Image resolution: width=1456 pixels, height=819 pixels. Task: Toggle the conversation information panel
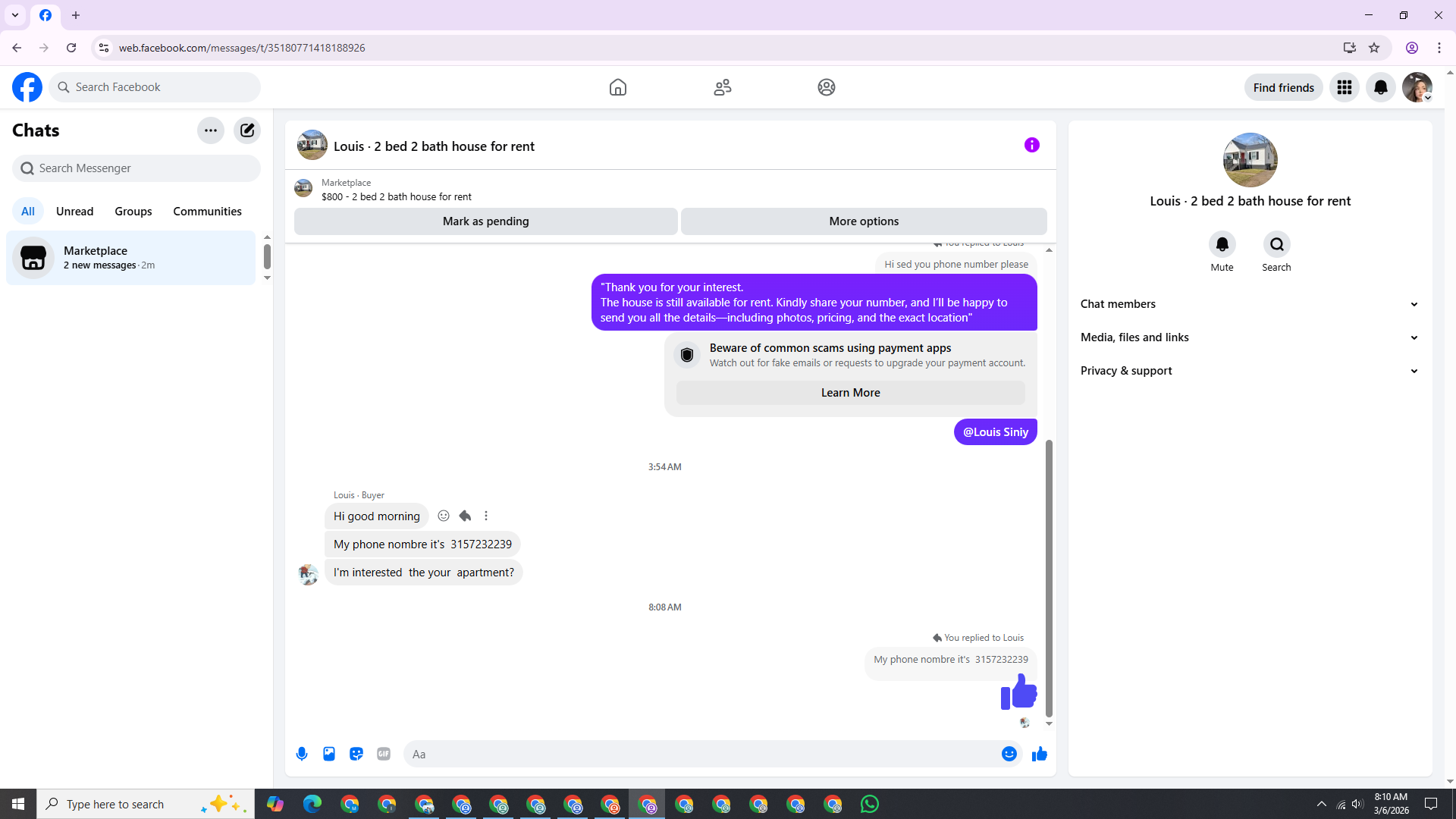(x=1031, y=145)
